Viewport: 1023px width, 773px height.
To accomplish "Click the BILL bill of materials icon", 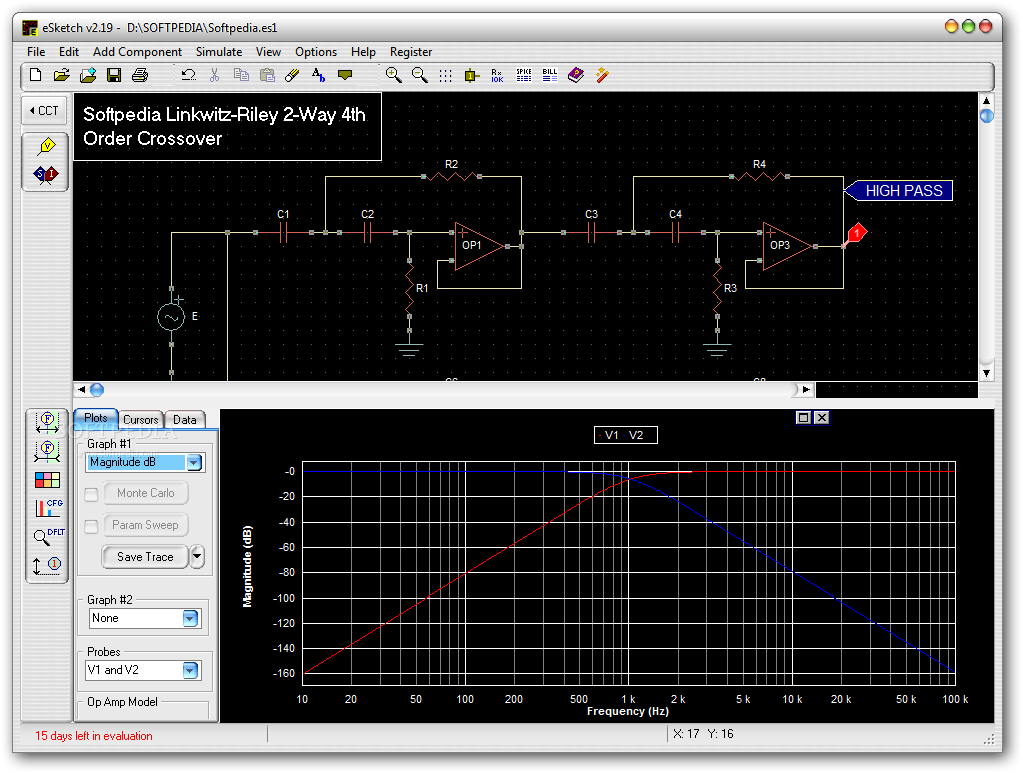I will coord(550,75).
